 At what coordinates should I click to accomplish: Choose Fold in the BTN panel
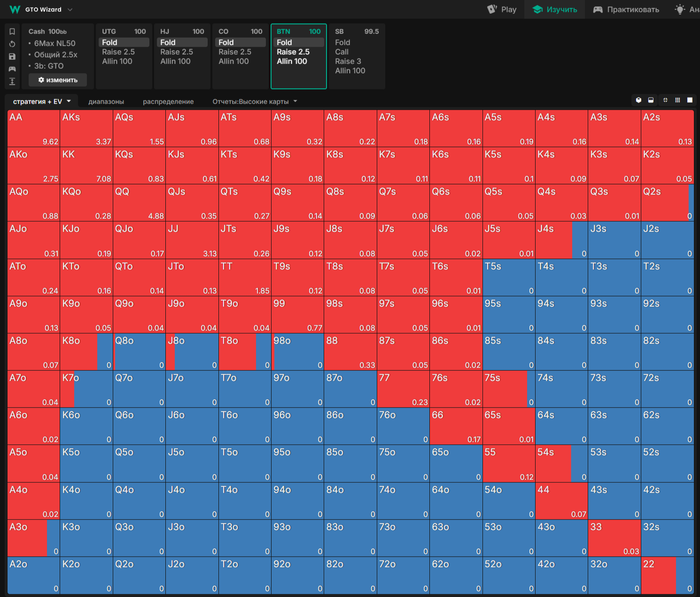(x=299, y=42)
